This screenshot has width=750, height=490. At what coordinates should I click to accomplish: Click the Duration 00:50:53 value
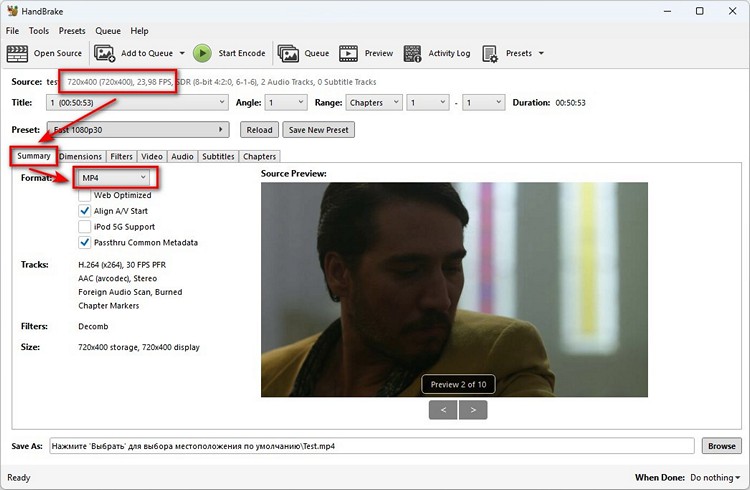pyautogui.click(x=570, y=102)
